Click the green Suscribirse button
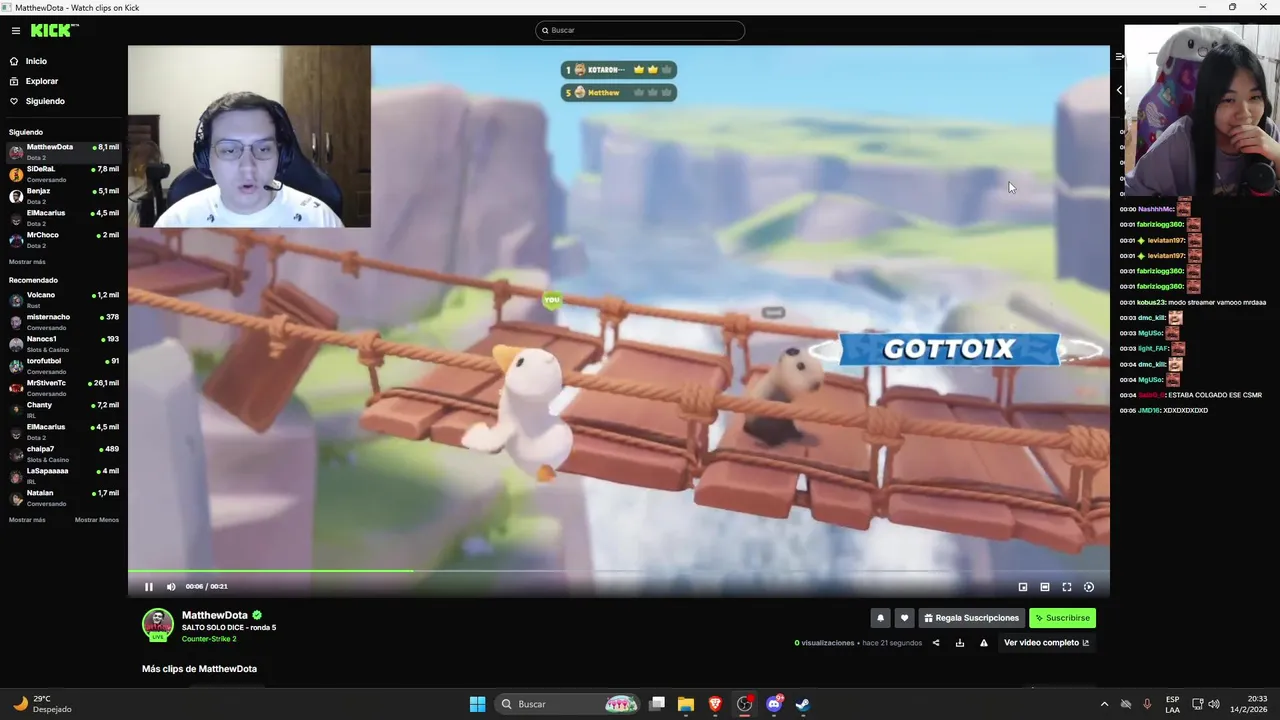Image resolution: width=1280 pixels, height=720 pixels. 1062,618
